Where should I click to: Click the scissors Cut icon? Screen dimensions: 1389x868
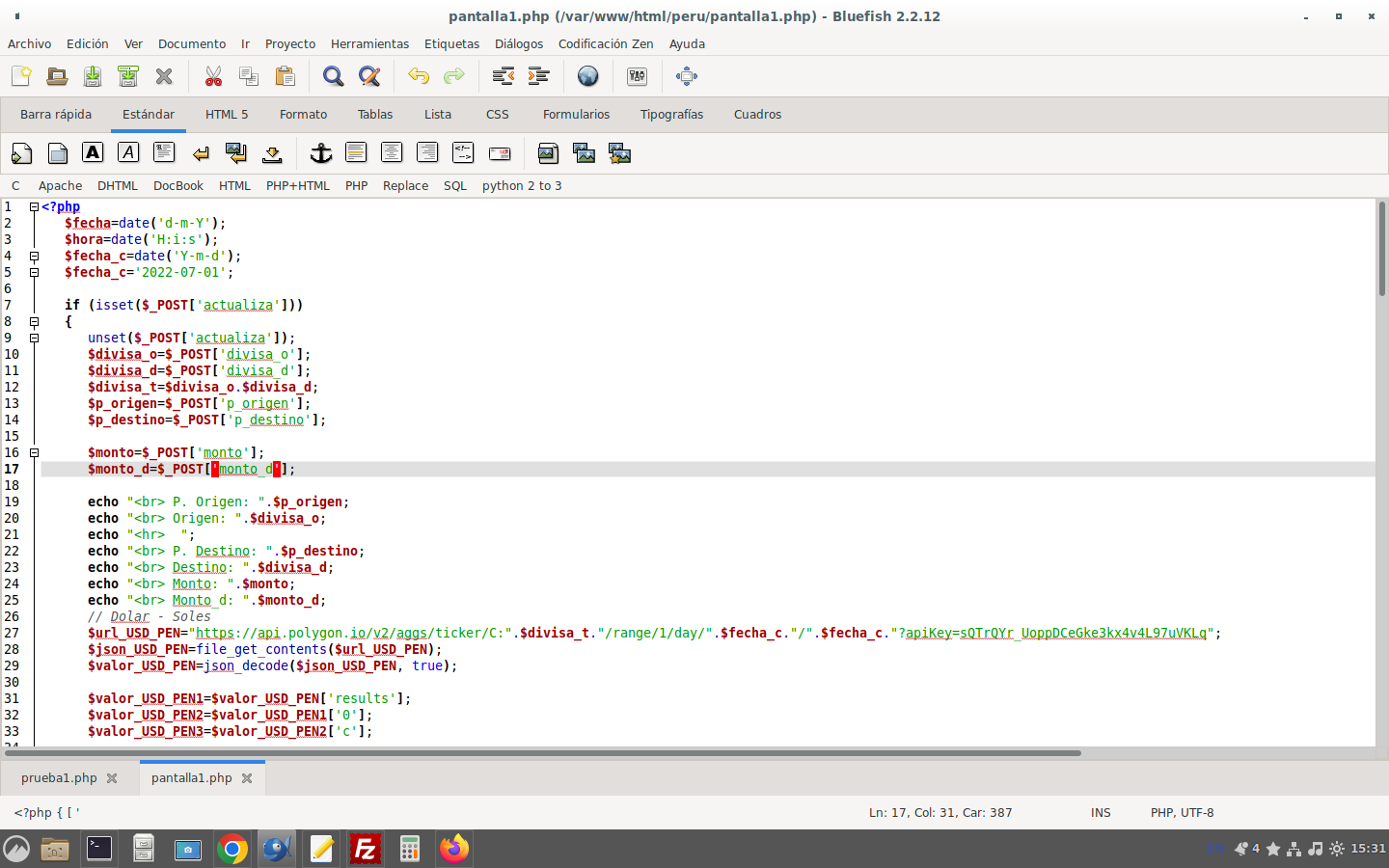(213, 76)
